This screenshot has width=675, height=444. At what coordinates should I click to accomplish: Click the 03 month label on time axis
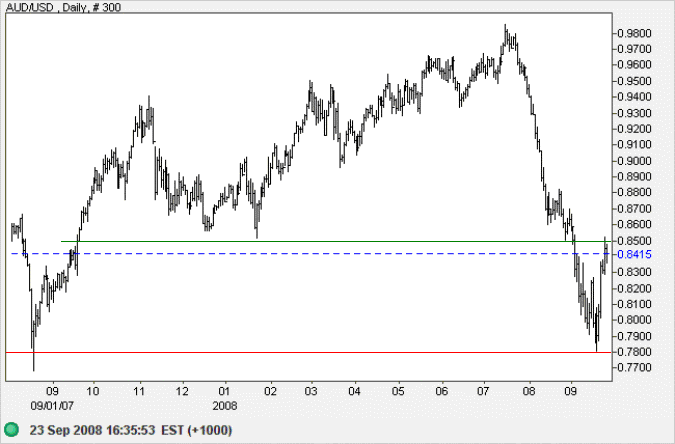(311, 391)
